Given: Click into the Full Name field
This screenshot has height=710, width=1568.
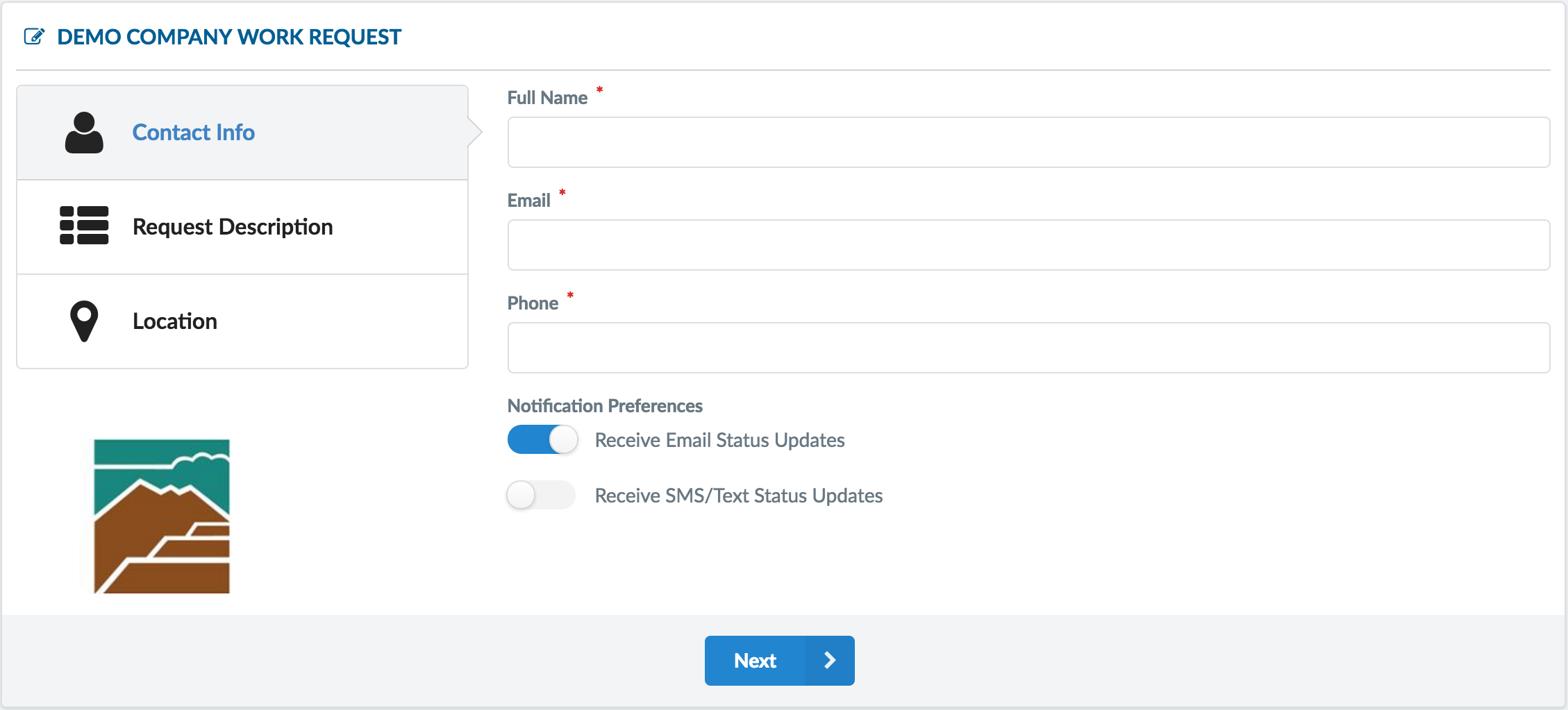Looking at the screenshot, I should 1028,142.
